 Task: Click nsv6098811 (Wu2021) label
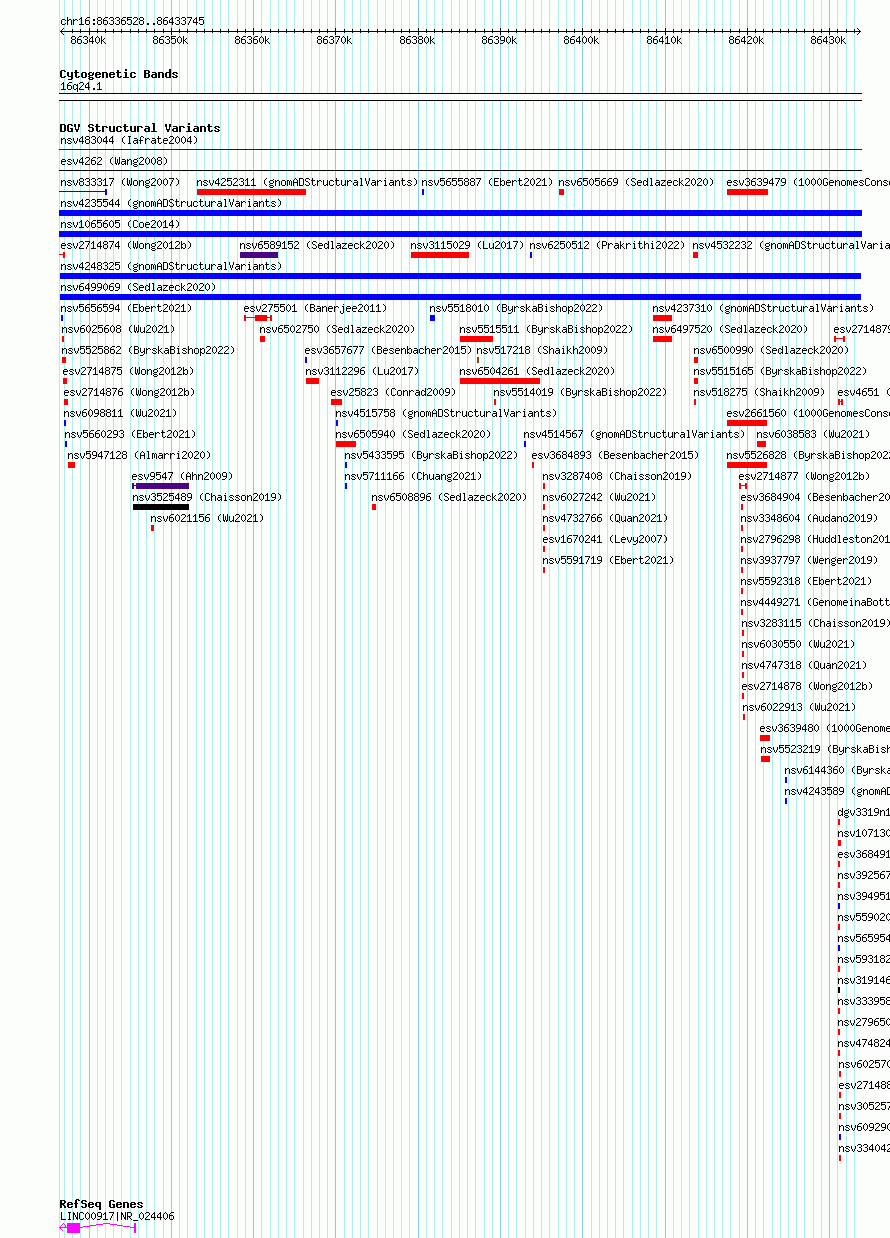pos(121,413)
